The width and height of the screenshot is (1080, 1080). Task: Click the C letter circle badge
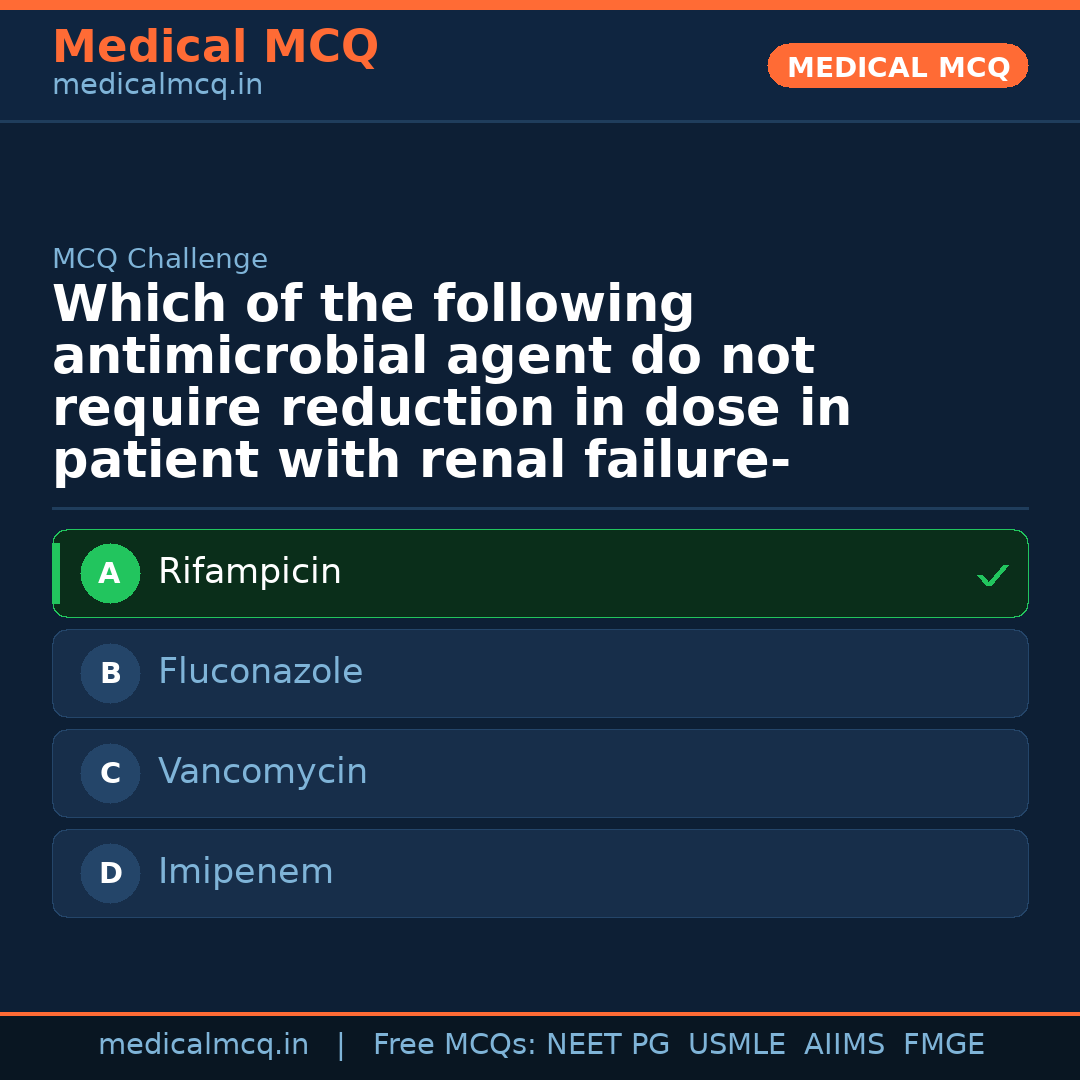pyautogui.click(x=110, y=774)
